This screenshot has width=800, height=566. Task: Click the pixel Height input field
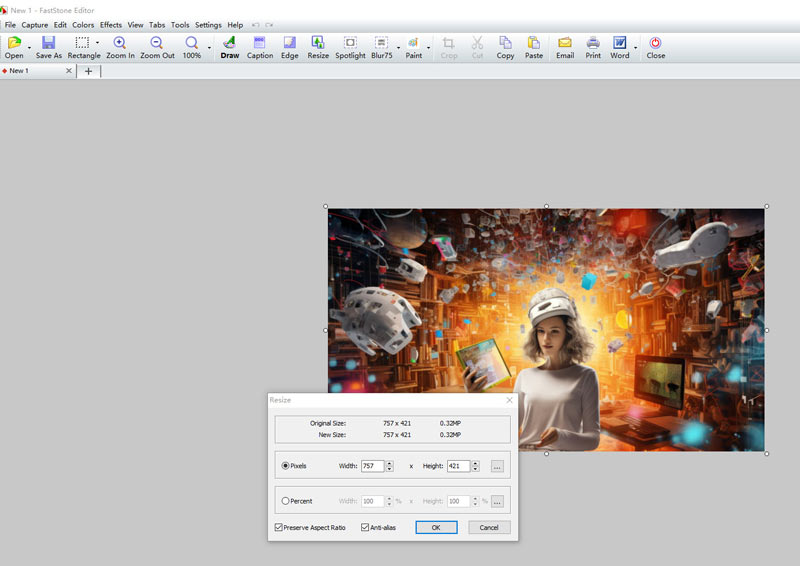click(x=458, y=466)
